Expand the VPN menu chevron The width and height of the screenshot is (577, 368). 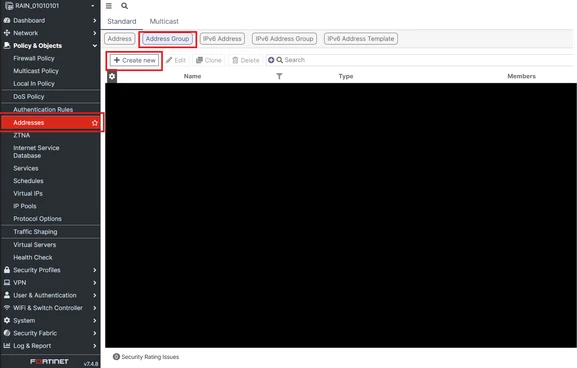(x=95, y=283)
